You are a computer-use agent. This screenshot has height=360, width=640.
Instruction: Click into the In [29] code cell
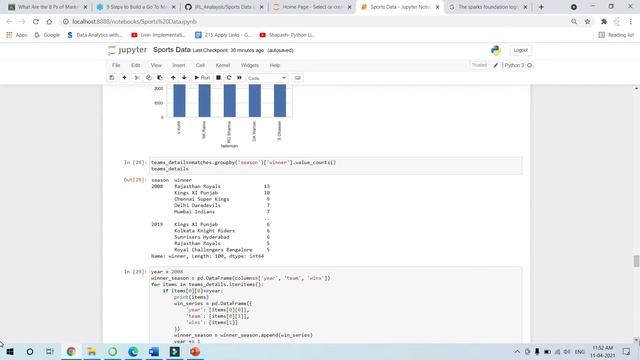[336, 305]
